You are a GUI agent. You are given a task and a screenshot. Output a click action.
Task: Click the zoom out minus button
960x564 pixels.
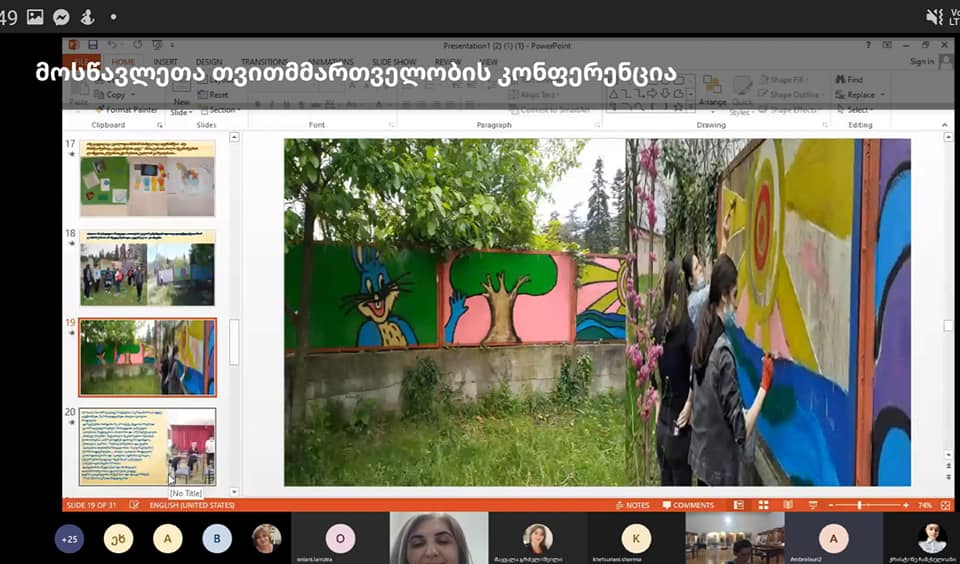[832, 505]
